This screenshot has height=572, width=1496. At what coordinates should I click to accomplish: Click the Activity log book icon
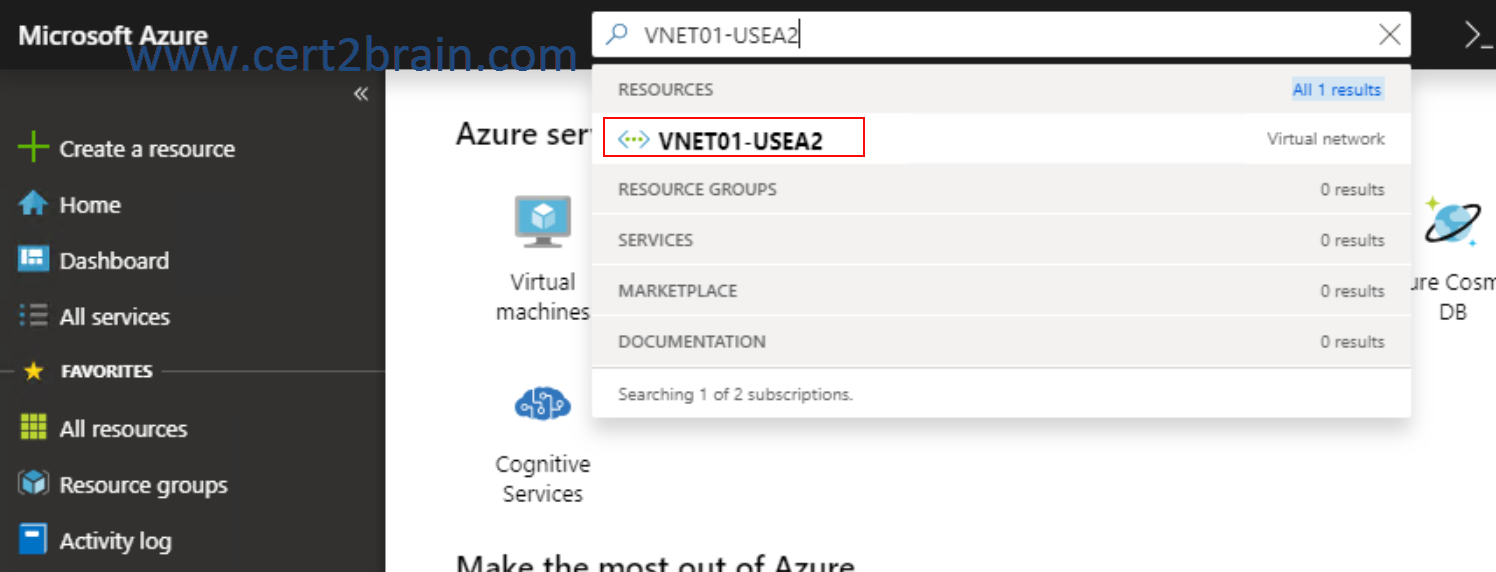33,540
